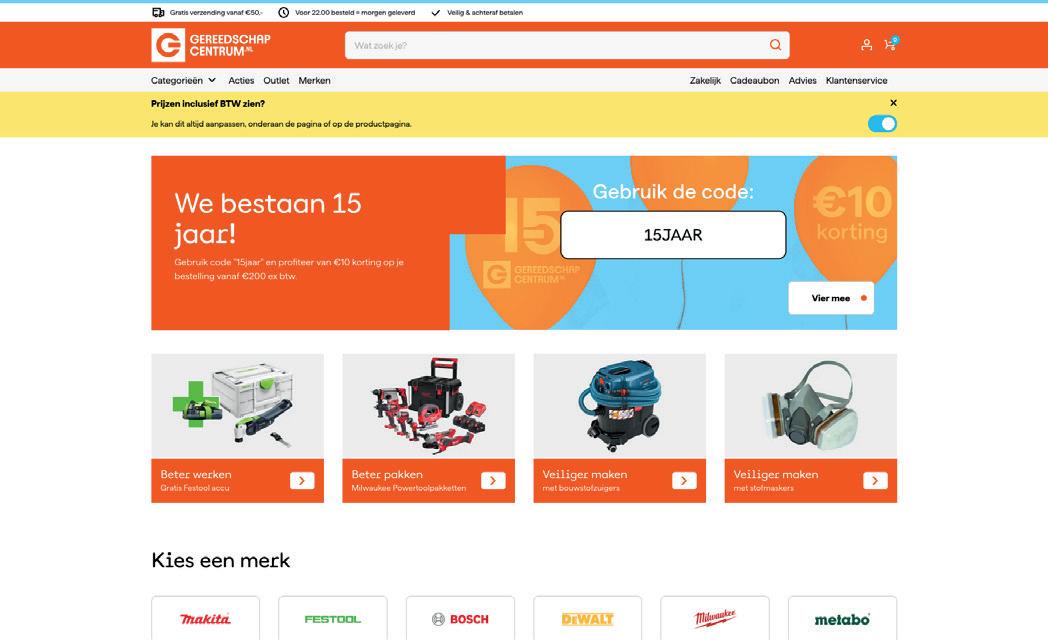
Task: Open the Cadeaubon link
Action: tap(754, 80)
